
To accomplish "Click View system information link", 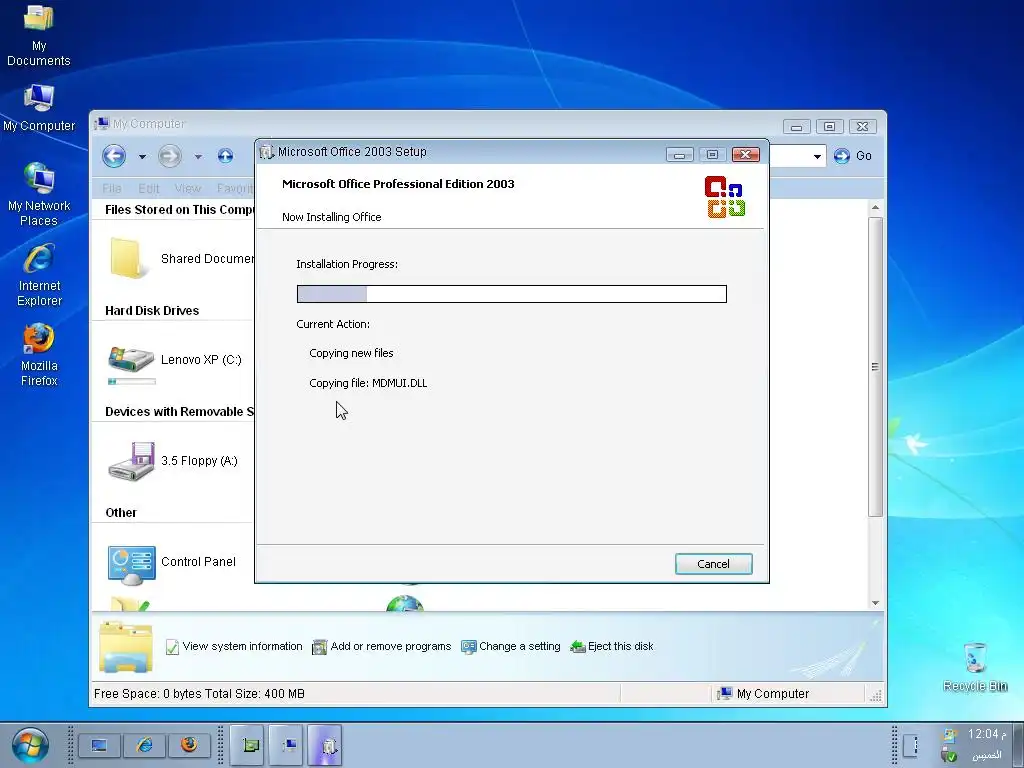I will (234, 647).
